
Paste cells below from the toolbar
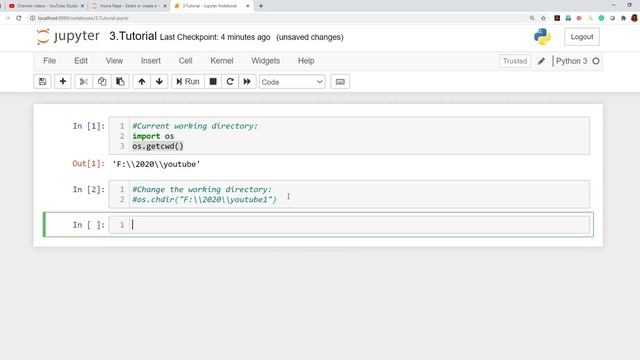[120, 82]
